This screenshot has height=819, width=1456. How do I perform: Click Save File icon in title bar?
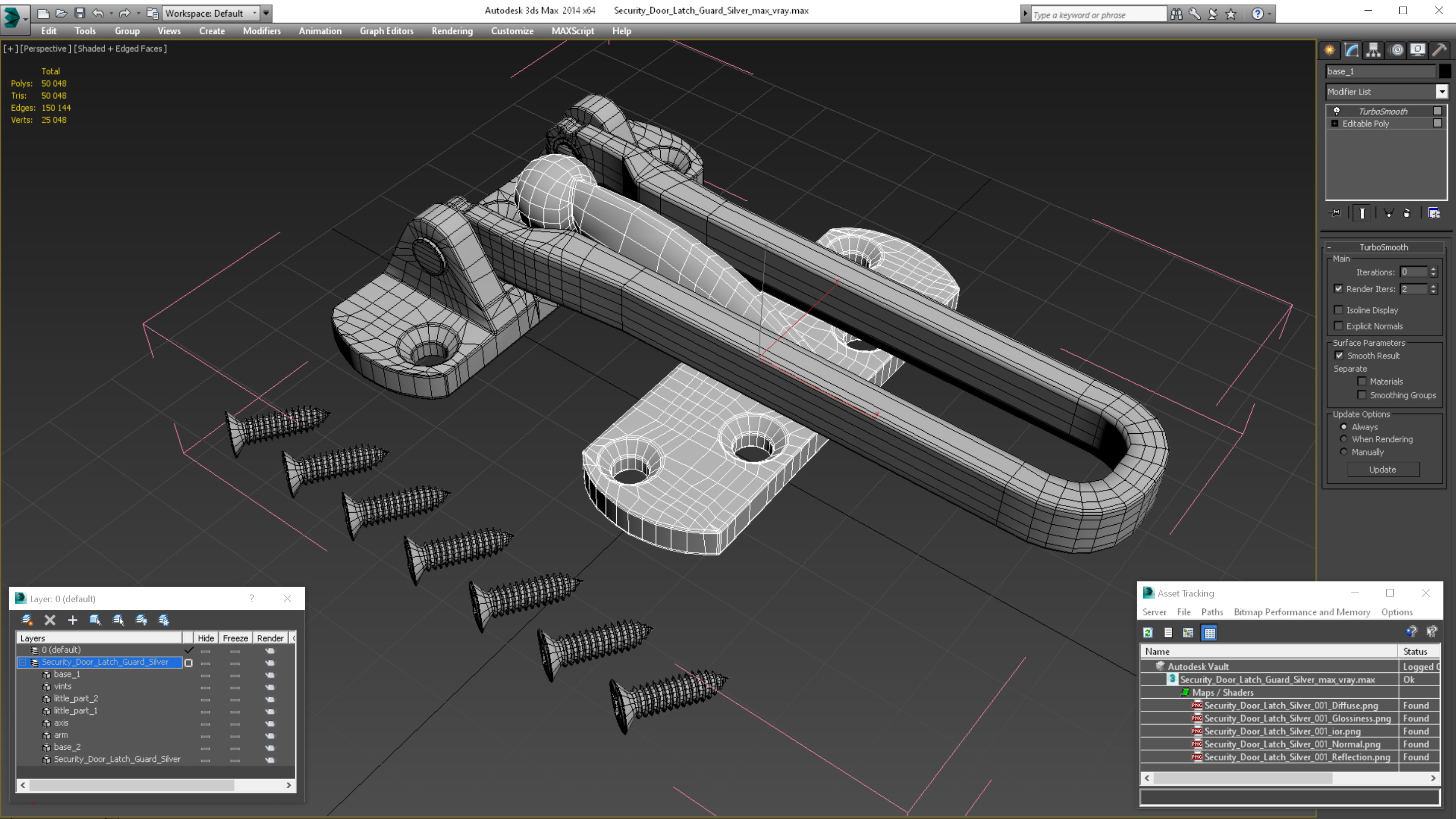click(x=80, y=13)
